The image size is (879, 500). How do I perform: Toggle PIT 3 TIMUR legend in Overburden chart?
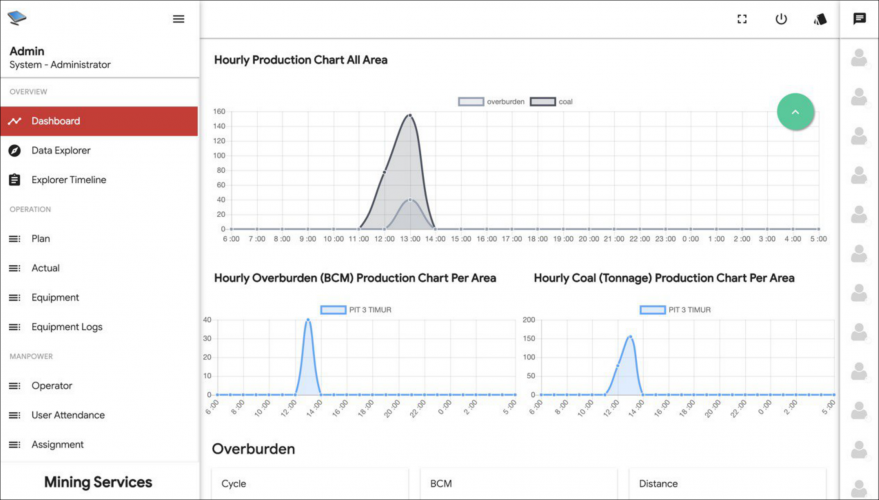[356, 310]
